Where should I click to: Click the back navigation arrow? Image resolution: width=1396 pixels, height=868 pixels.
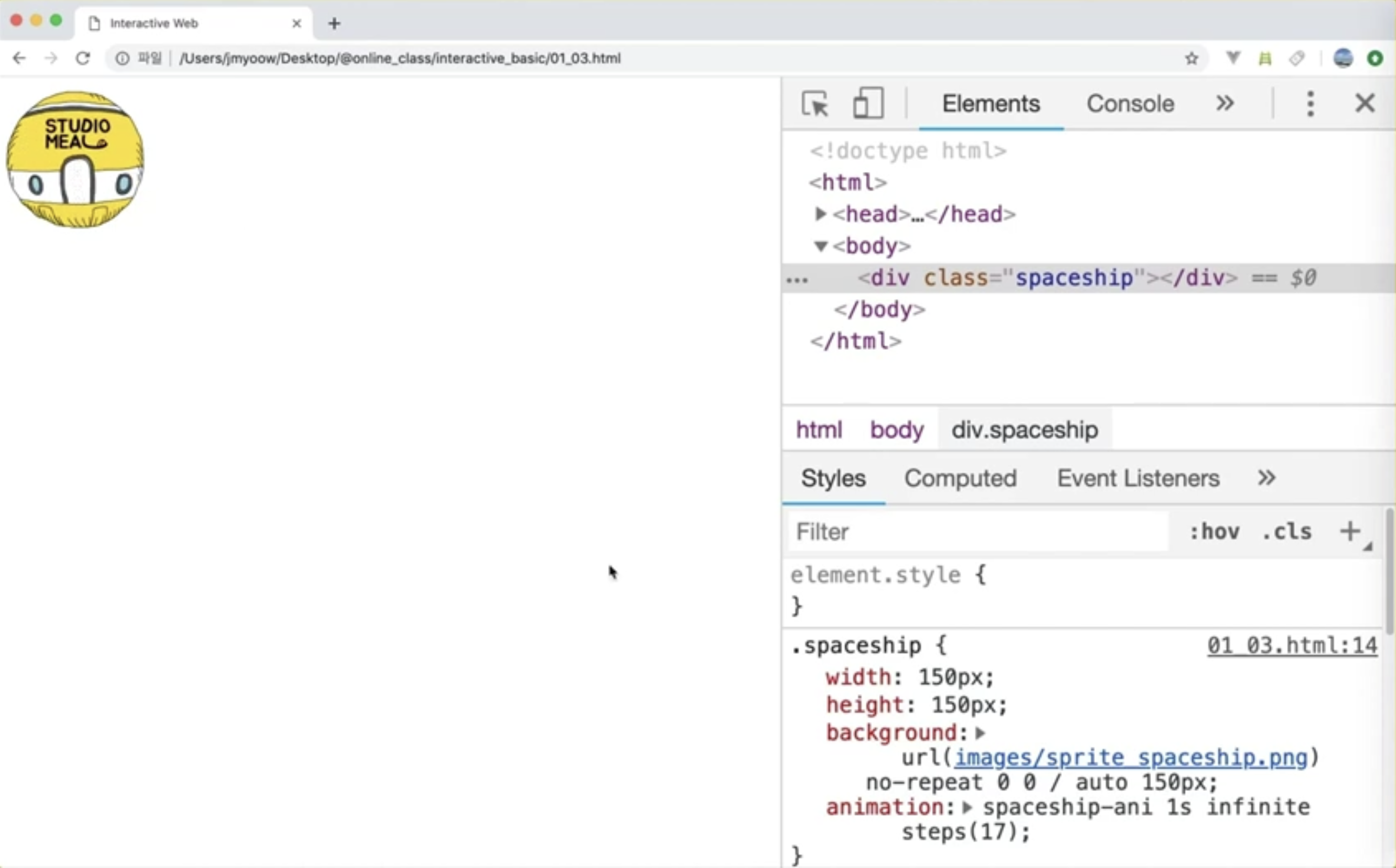coord(19,58)
